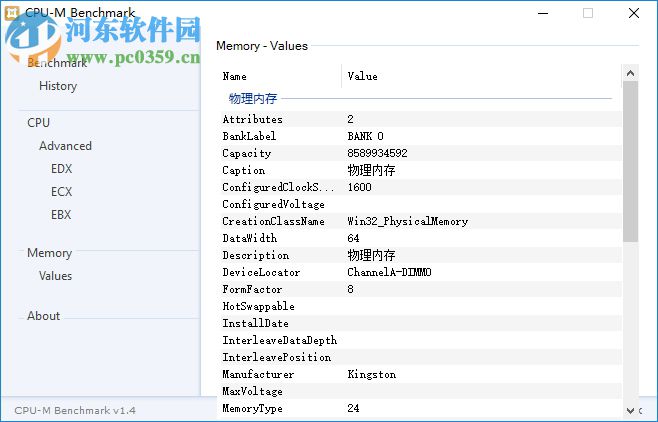Open the Advanced CPU page

click(65, 146)
